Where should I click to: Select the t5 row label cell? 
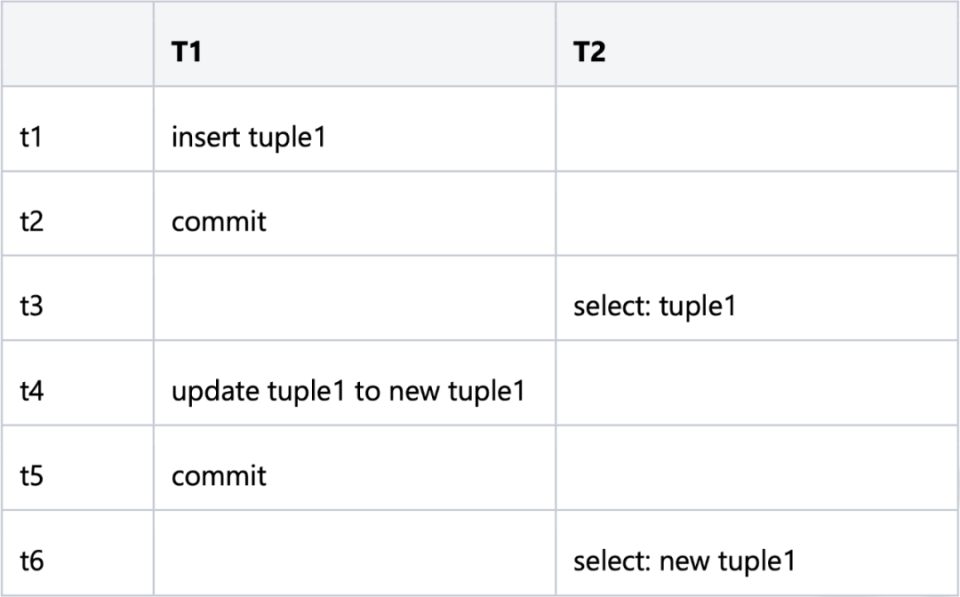[32, 476]
